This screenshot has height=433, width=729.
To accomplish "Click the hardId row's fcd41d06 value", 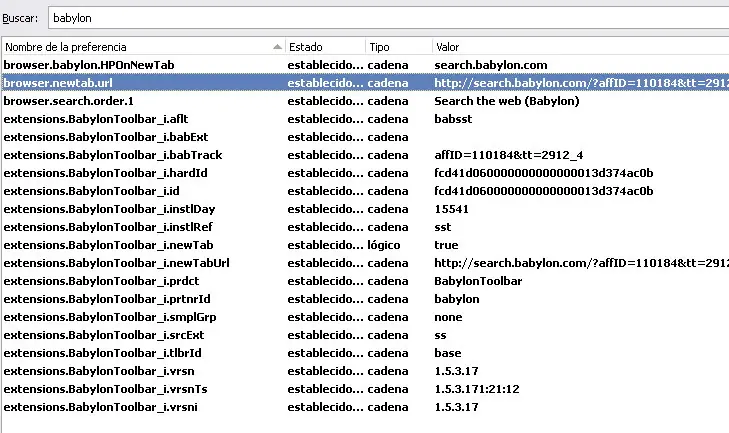I will pyautogui.click(x=543, y=173).
